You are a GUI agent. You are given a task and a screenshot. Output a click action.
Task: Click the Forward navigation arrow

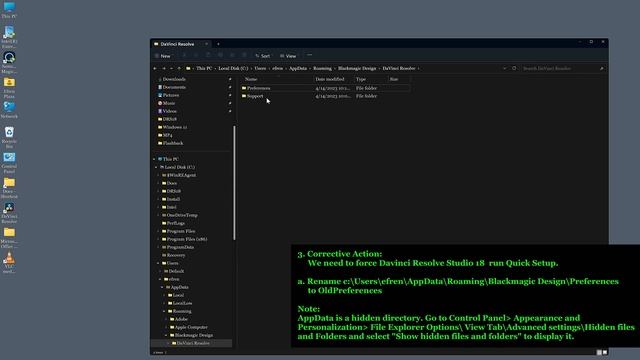[x=164, y=69]
